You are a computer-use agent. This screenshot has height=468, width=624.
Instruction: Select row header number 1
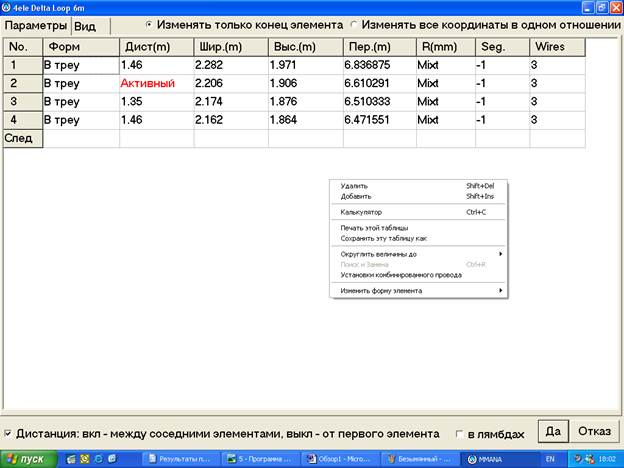23,65
